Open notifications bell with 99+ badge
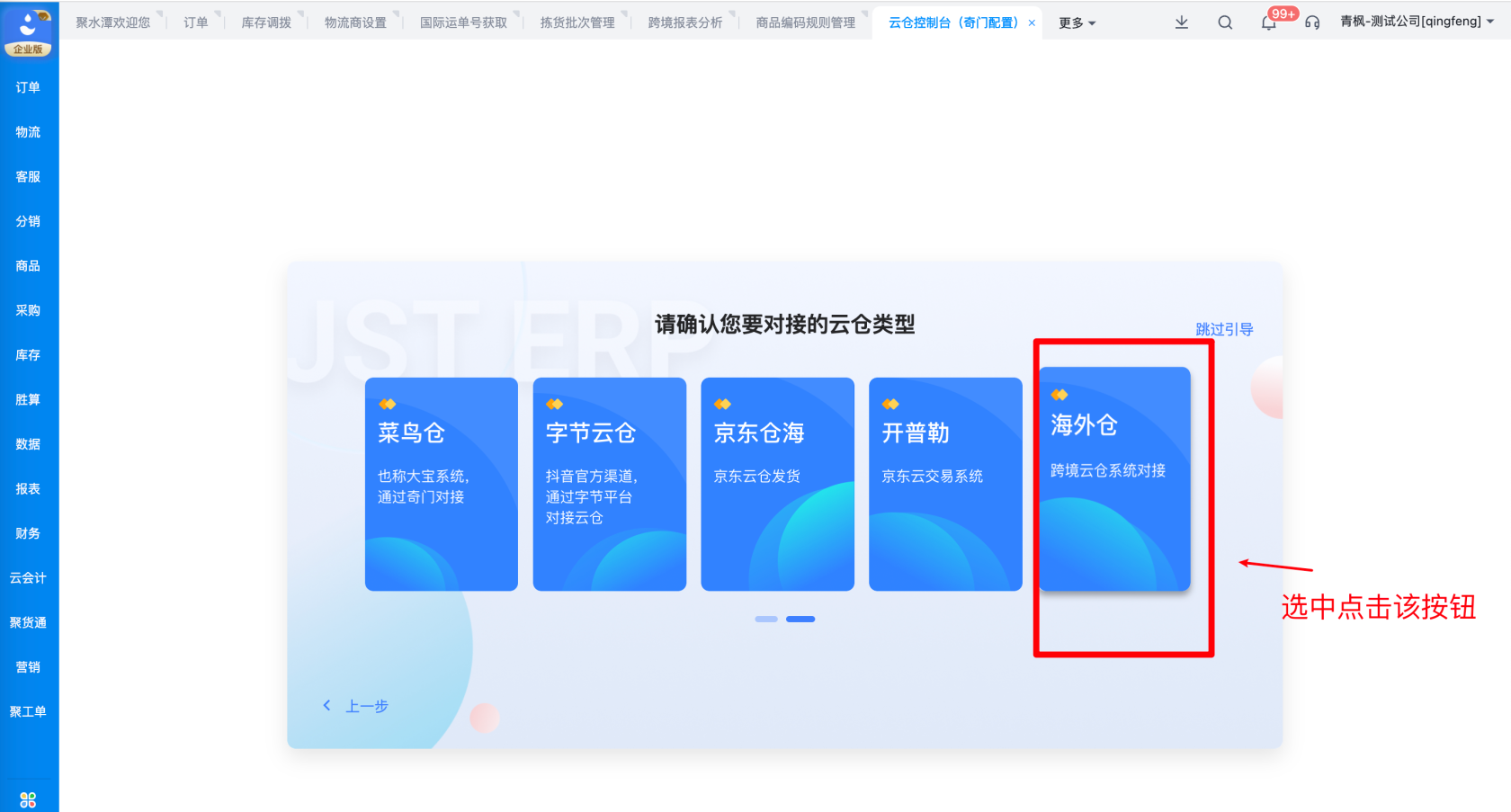The height and width of the screenshot is (812, 1511). [x=1269, y=22]
